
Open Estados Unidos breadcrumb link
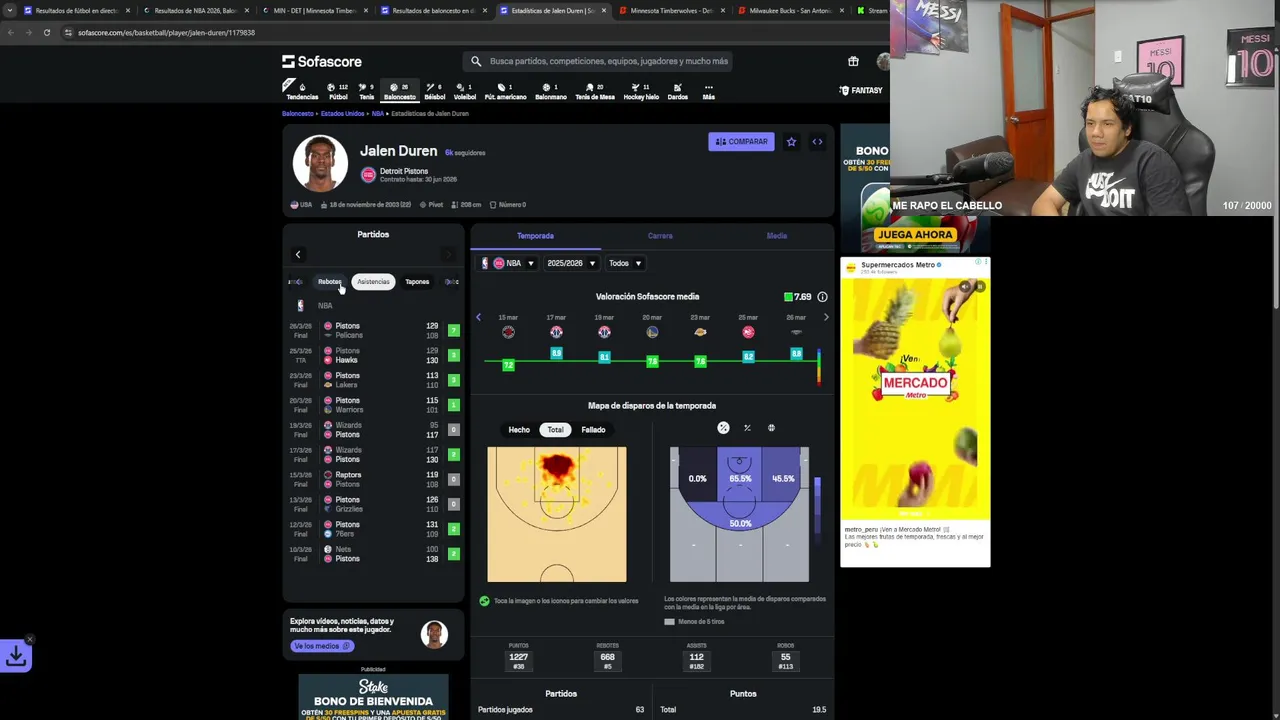(342, 114)
